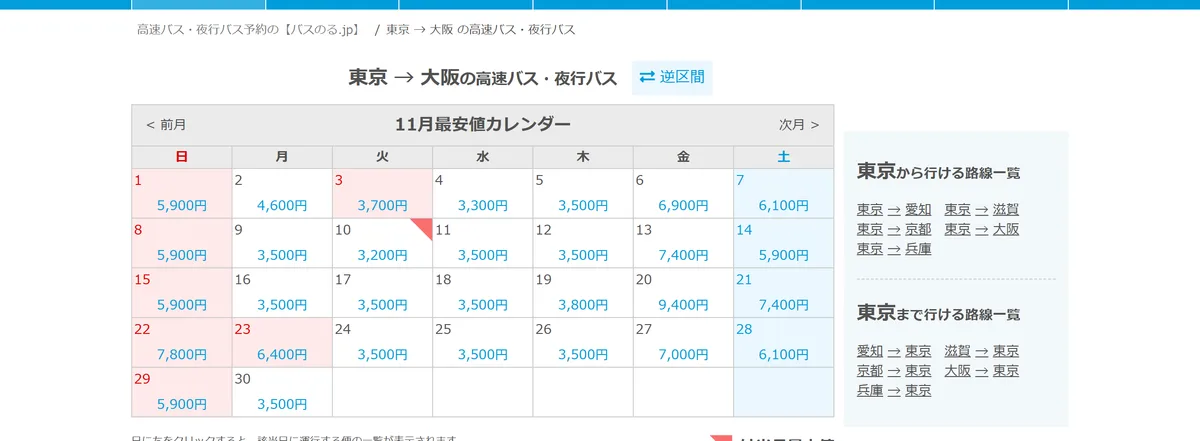Click page heading 東京 → 大阪の高速バス・夜行バス
This screenshot has width=1200, height=441.
click(x=483, y=78)
